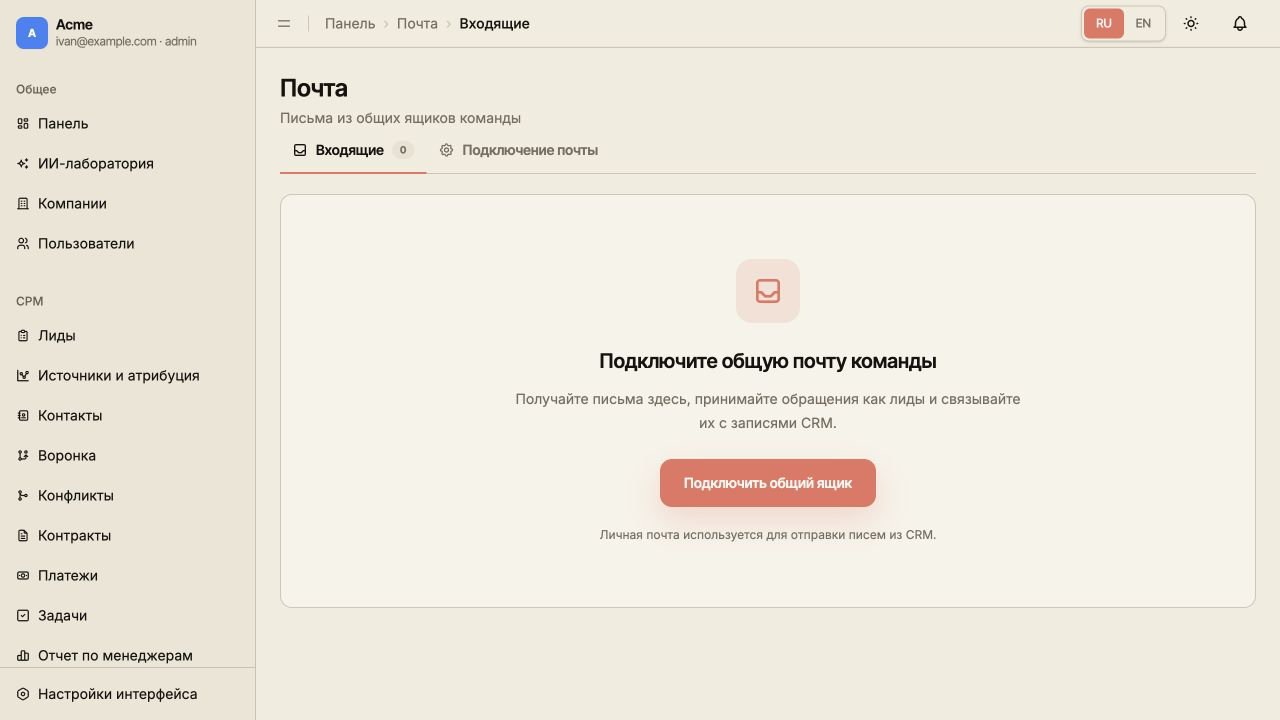1280x720 pixels.
Task: Open Лиды in the sidebar
Action: point(128,336)
